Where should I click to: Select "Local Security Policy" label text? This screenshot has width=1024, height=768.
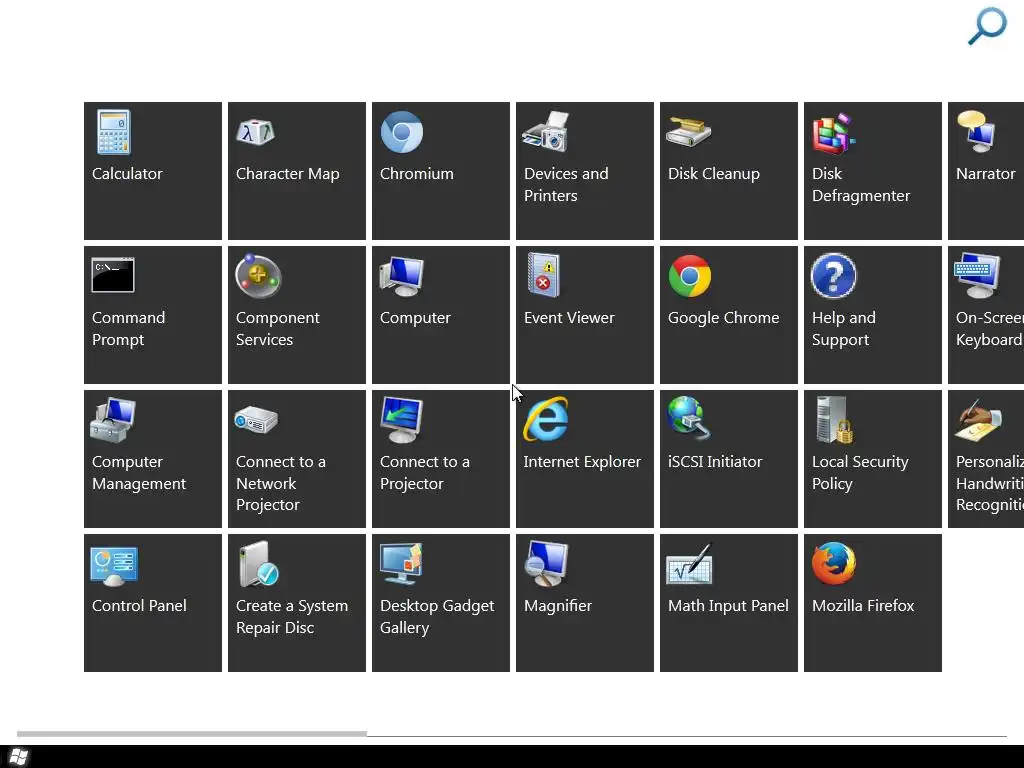pos(860,473)
